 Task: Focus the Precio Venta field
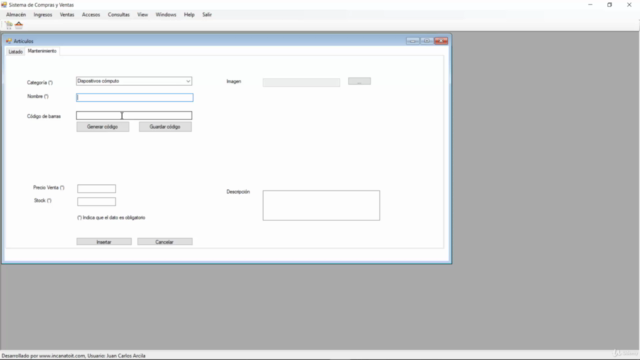click(96, 189)
